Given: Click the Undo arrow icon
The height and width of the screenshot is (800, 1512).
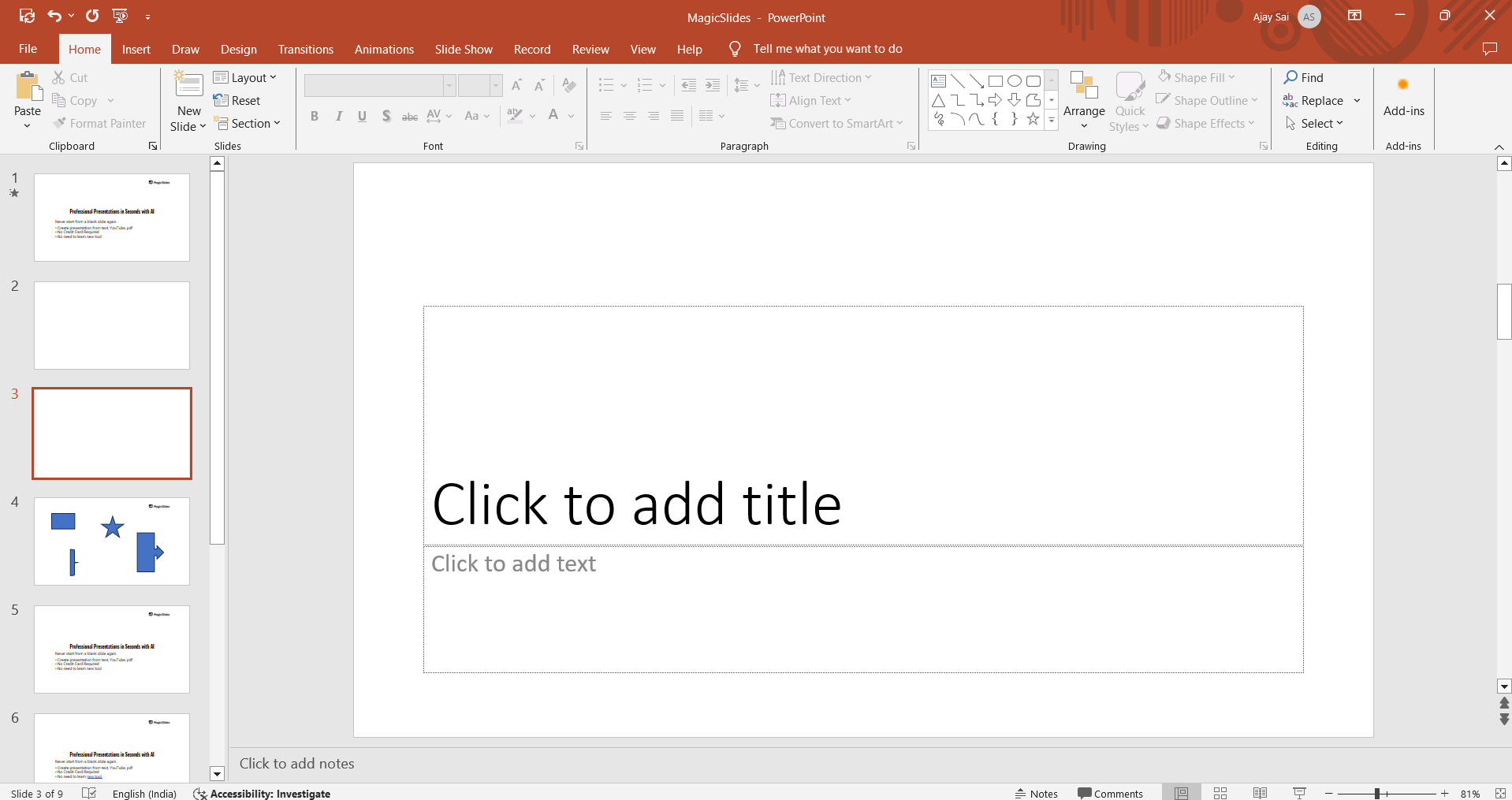Looking at the screenshot, I should 54,16.
